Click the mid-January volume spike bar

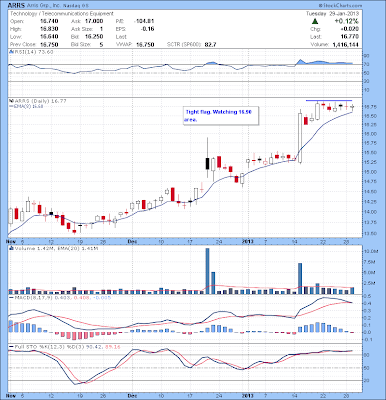(x=300, y=279)
